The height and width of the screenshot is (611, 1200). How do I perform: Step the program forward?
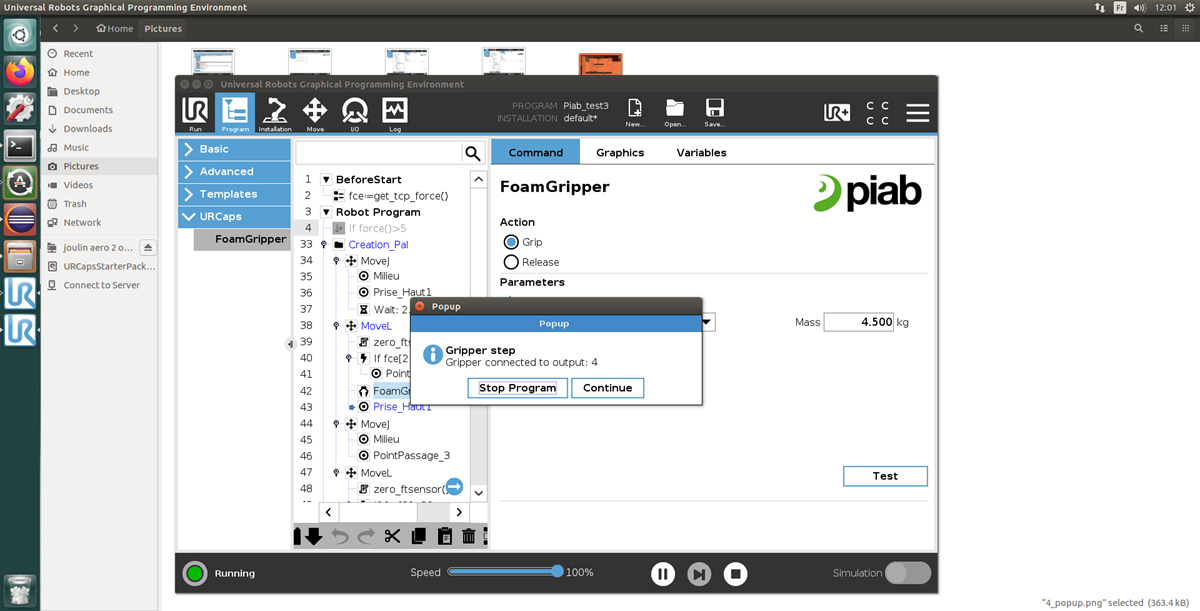(x=700, y=574)
